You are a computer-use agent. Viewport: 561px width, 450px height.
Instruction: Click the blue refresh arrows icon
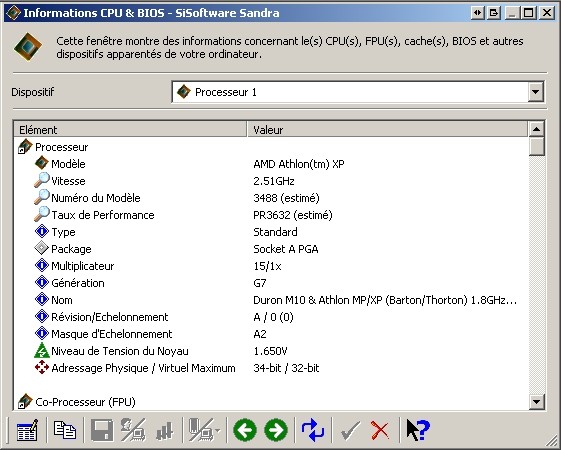click(x=313, y=430)
